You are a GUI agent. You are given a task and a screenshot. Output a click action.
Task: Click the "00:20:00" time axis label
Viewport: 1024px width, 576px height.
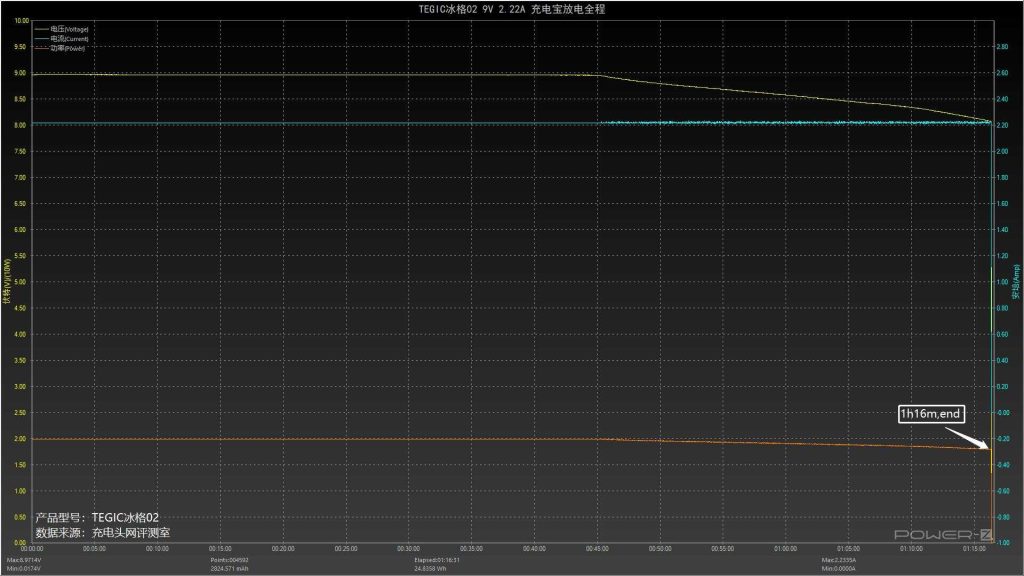[283, 549]
